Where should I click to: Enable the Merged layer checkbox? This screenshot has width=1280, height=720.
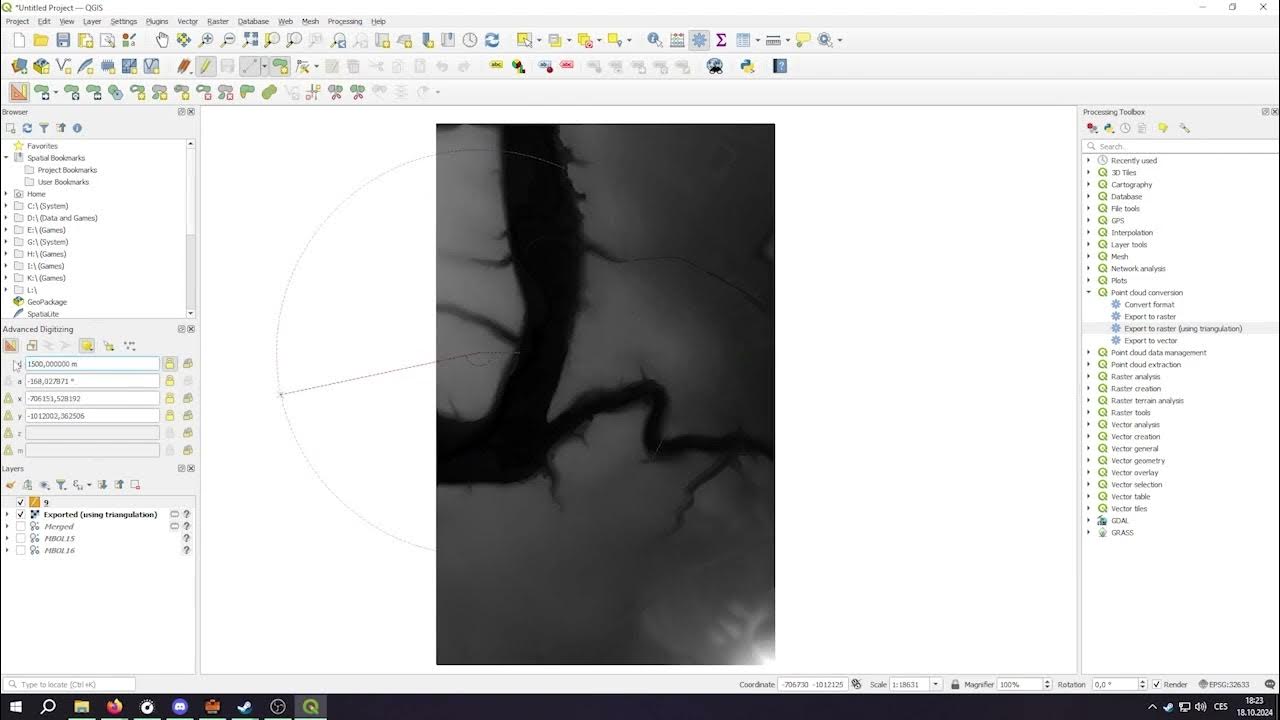pyautogui.click(x=20, y=526)
